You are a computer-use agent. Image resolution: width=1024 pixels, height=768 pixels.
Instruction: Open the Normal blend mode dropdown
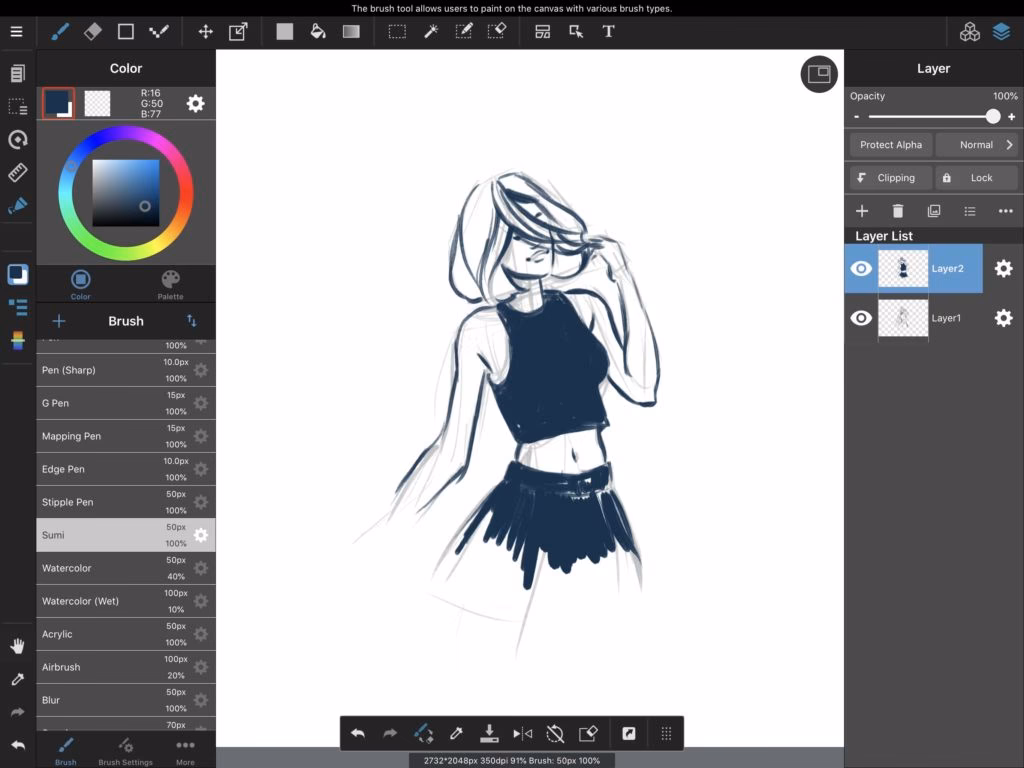point(978,144)
